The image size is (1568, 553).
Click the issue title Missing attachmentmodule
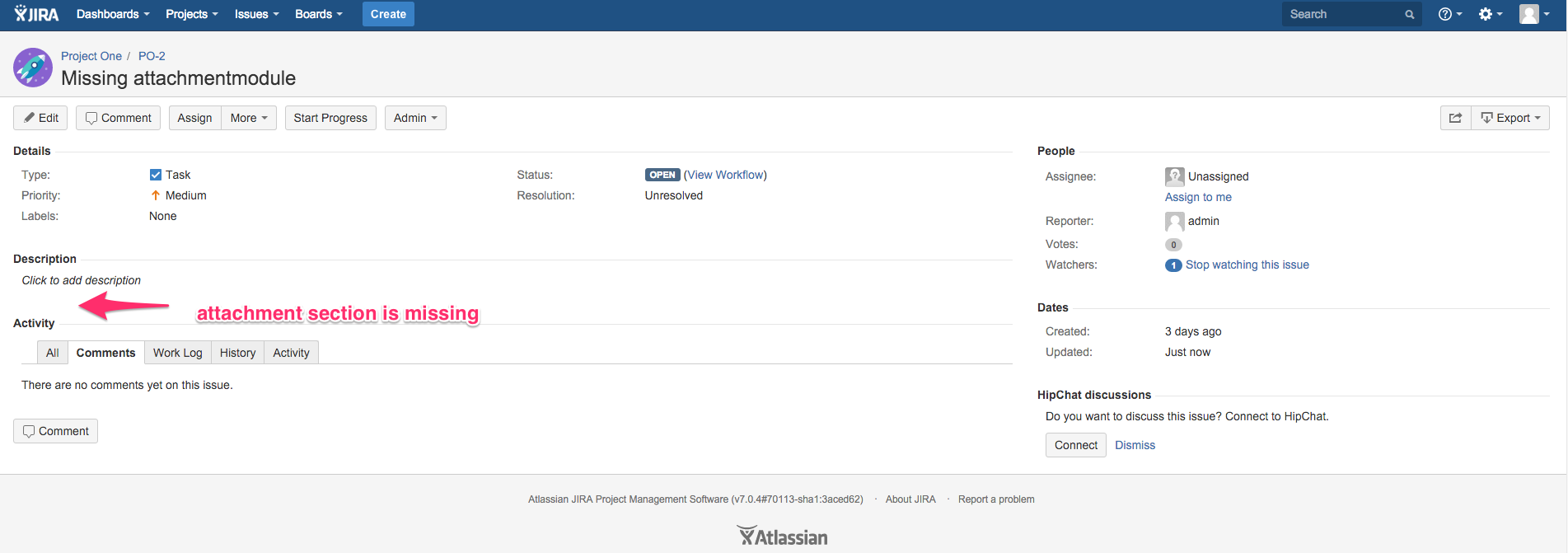tap(178, 78)
